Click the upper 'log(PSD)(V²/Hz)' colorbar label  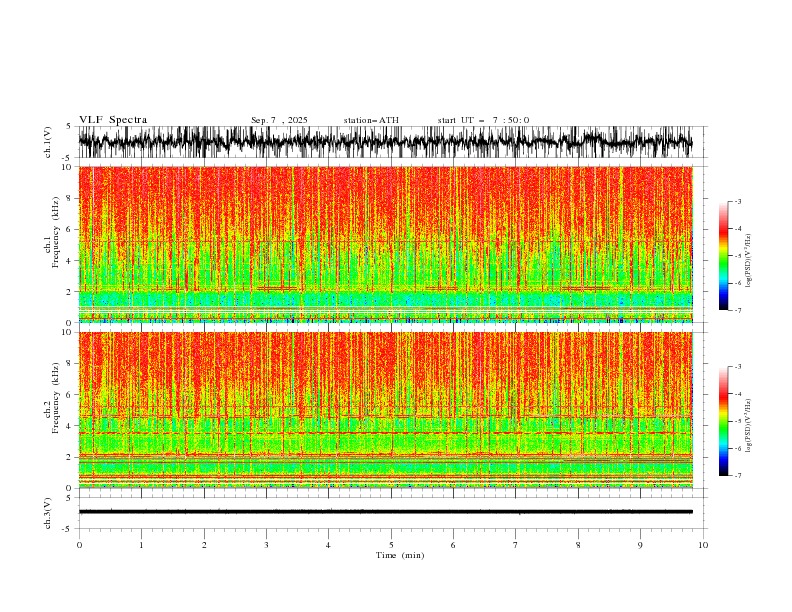pos(749,261)
